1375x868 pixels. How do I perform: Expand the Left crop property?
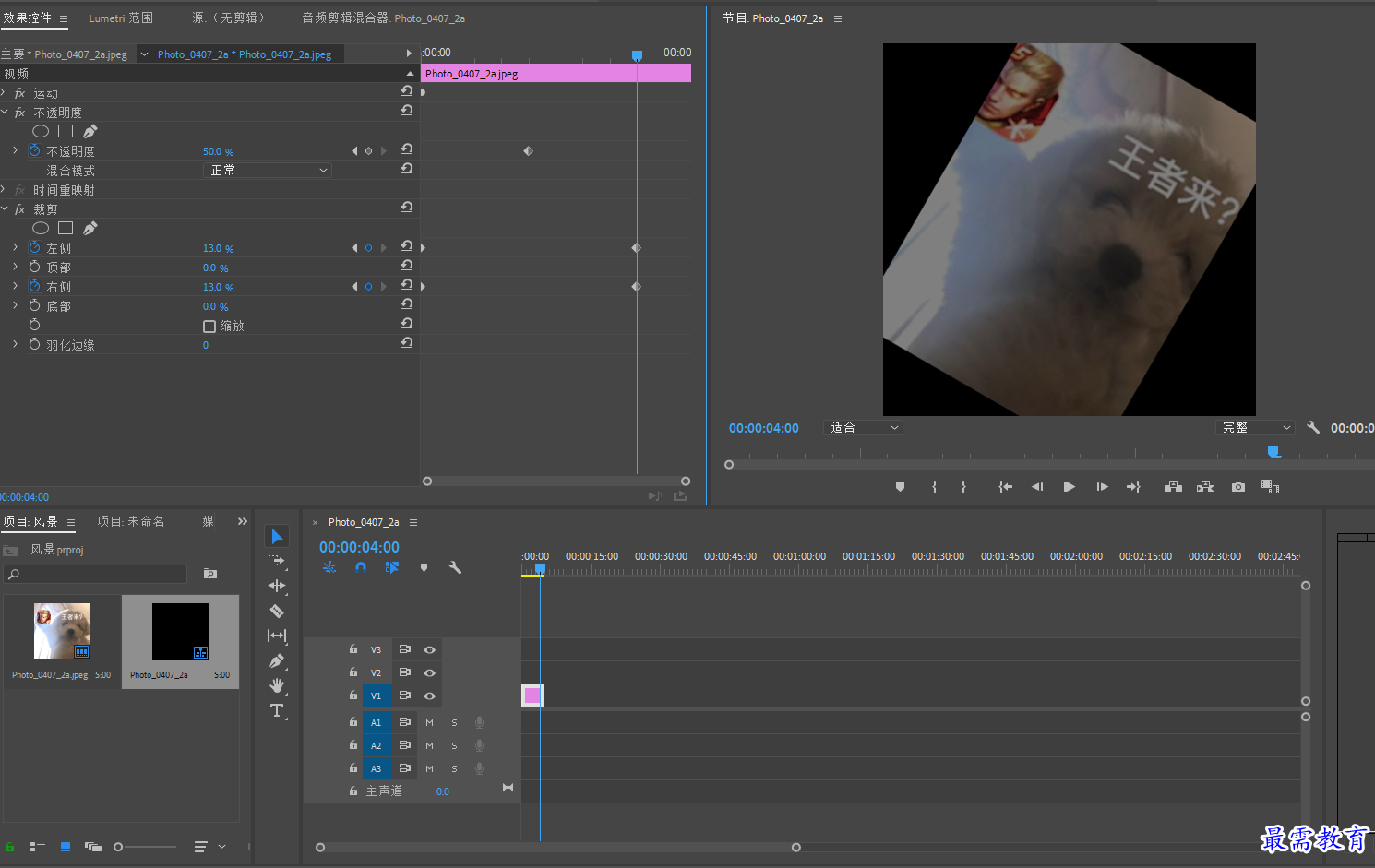click(x=15, y=247)
